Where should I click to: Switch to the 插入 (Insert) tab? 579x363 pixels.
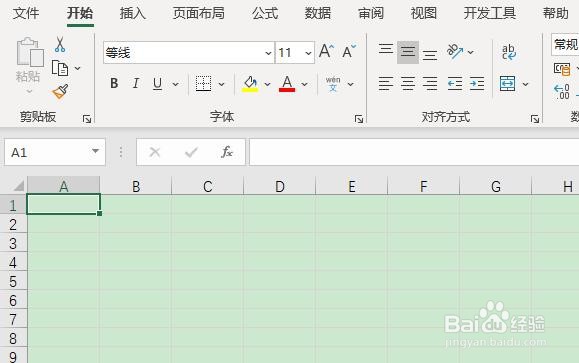(133, 13)
